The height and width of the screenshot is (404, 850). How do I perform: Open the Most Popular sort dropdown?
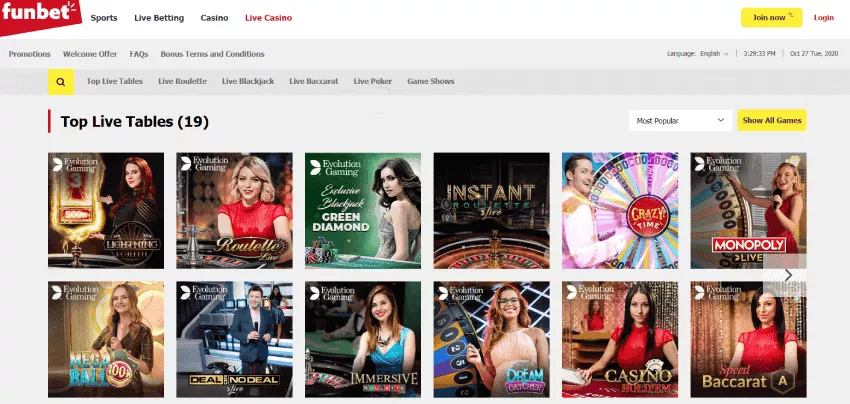tap(680, 120)
